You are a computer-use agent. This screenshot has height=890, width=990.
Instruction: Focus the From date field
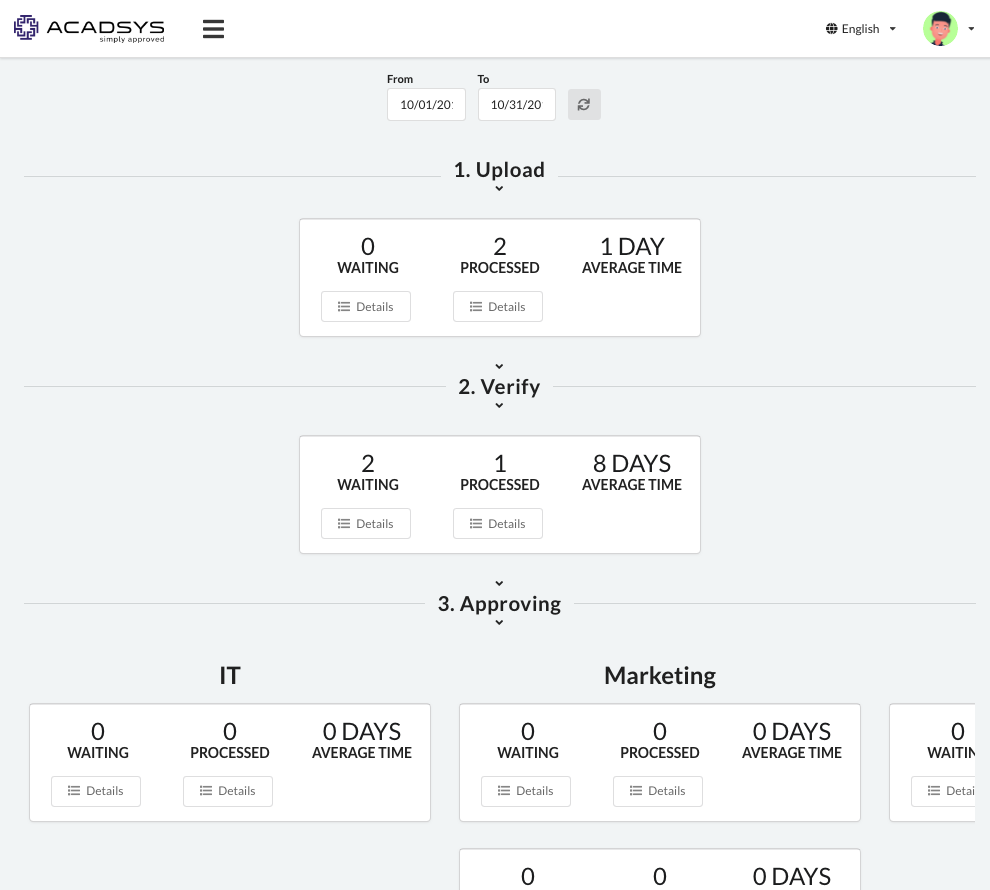click(426, 104)
